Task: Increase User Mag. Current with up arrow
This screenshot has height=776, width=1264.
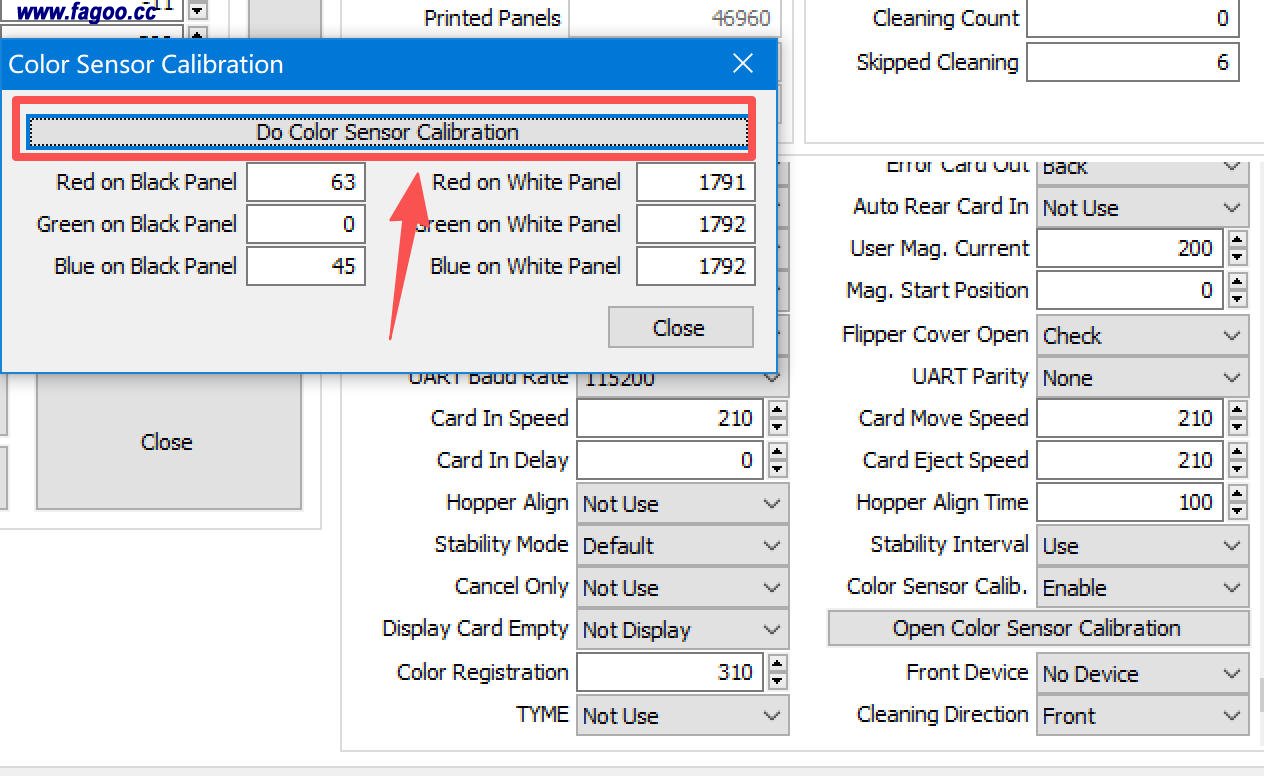Action: [x=1238, y=240]
